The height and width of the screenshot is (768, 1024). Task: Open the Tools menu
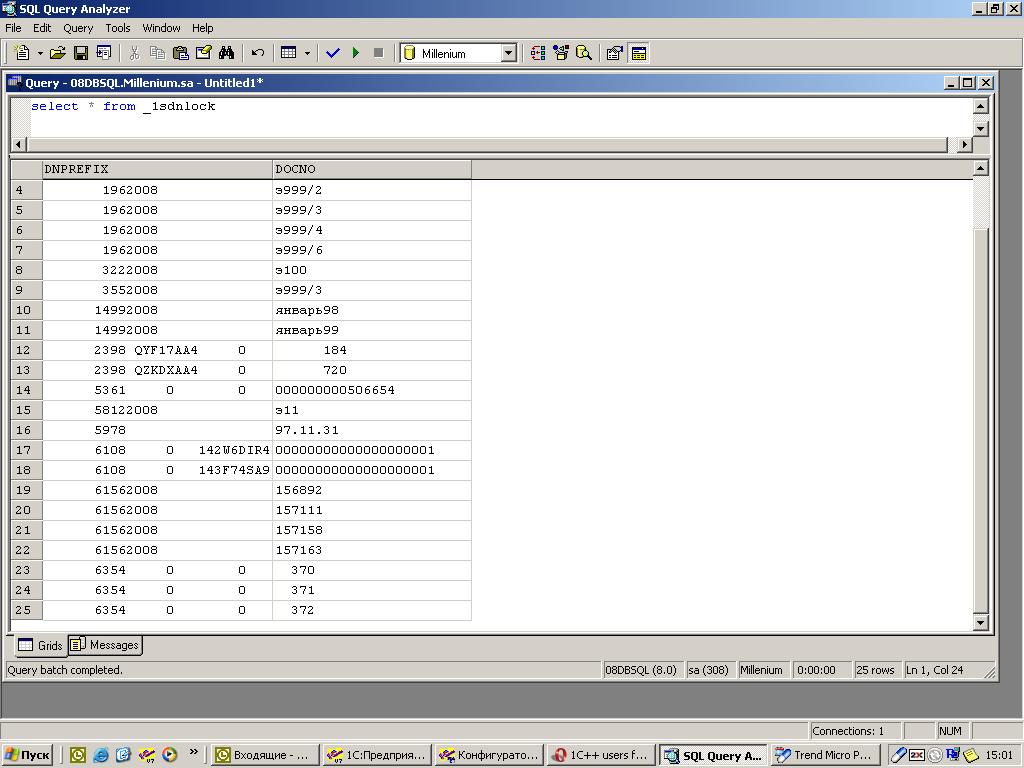(x=118, y=28)
